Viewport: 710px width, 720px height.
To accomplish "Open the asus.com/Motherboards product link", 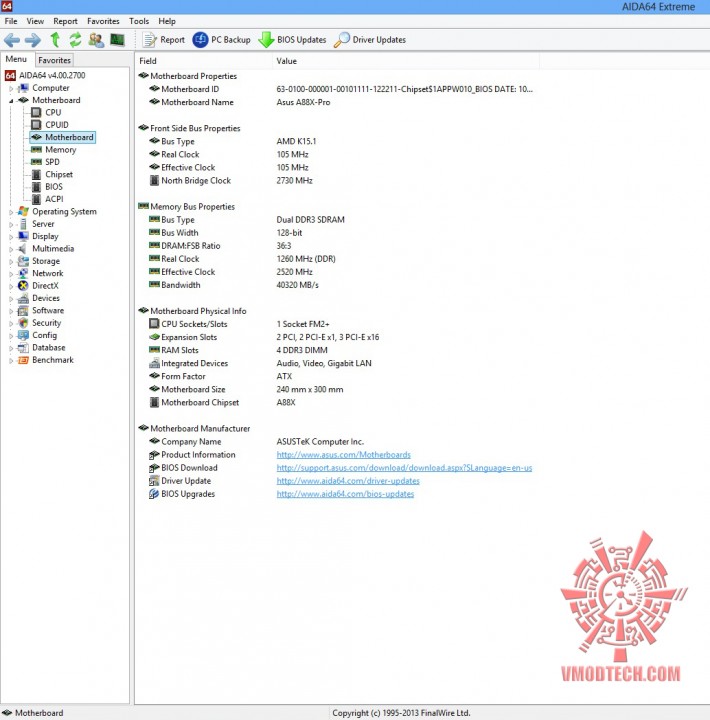I will [344, 455].
